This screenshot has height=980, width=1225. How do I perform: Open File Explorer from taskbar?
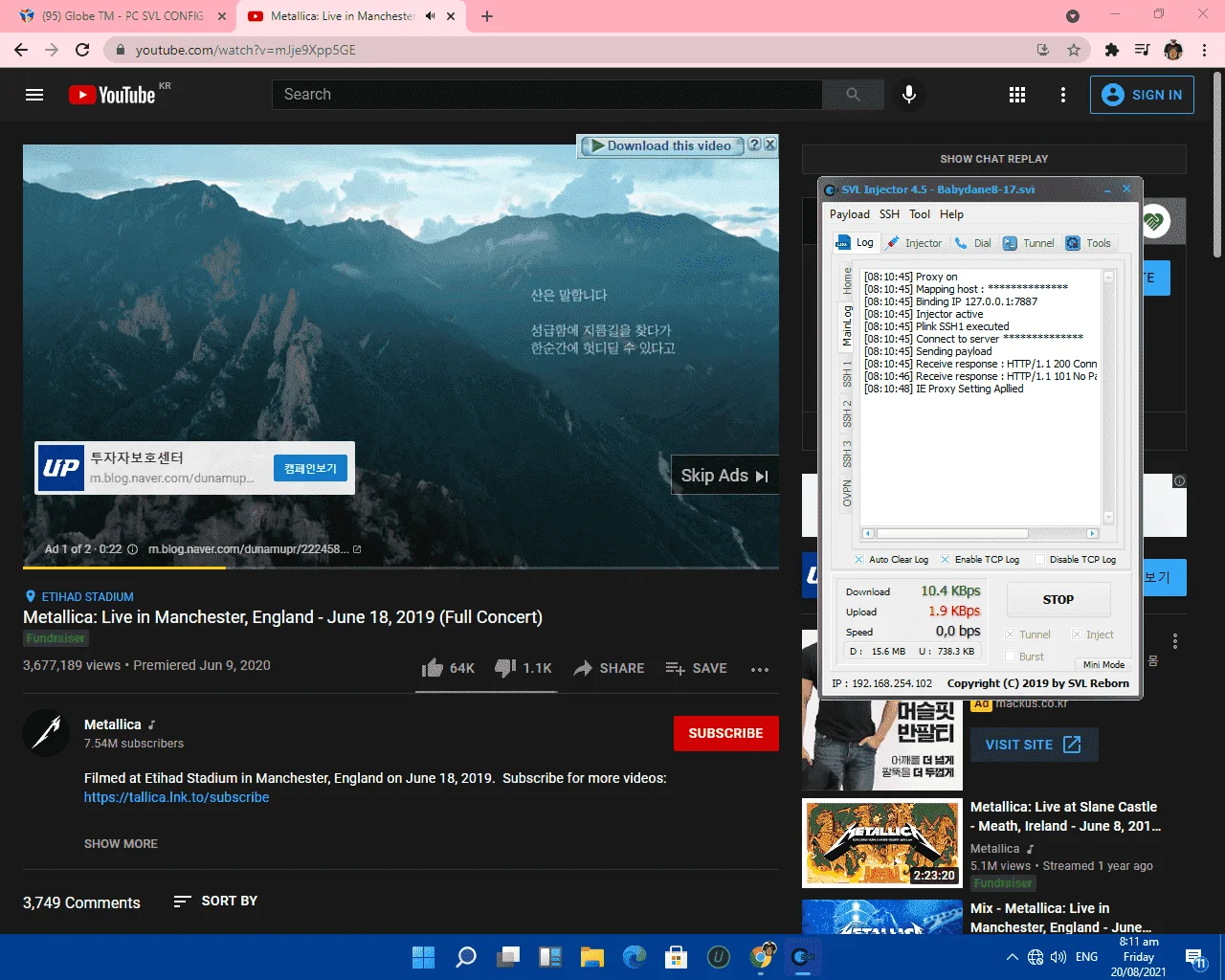[x=592, y=957]
